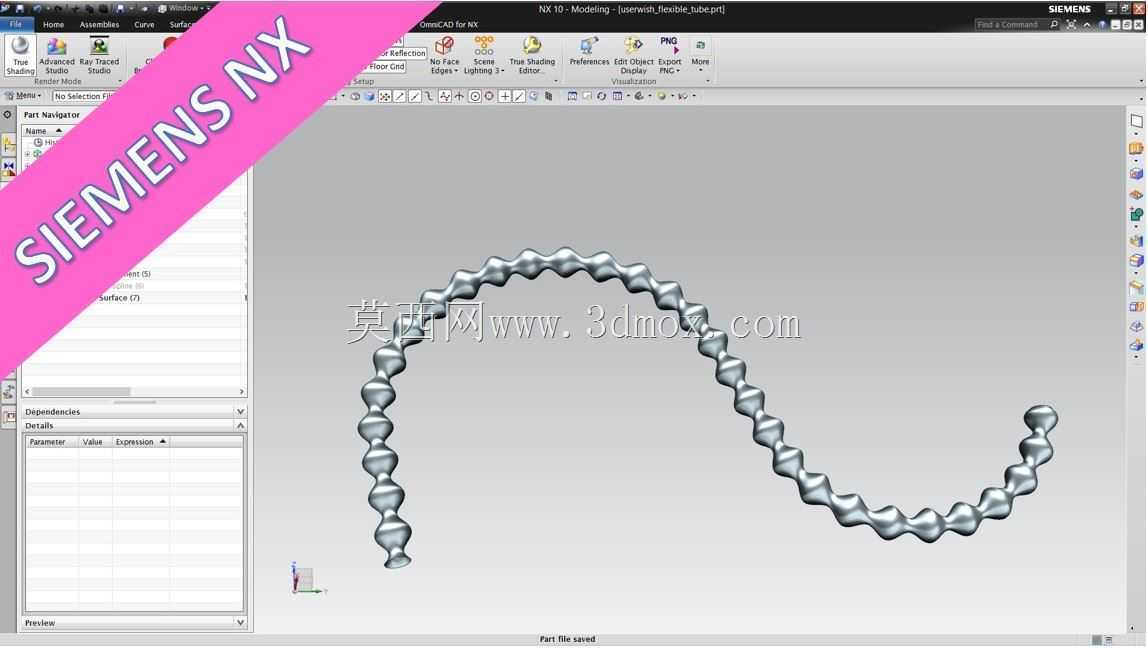Image resolution: width=1148 pixels, height=648 pixels.
Task: Open the Window menu in title bar
Action: click(x=182, y=8)
